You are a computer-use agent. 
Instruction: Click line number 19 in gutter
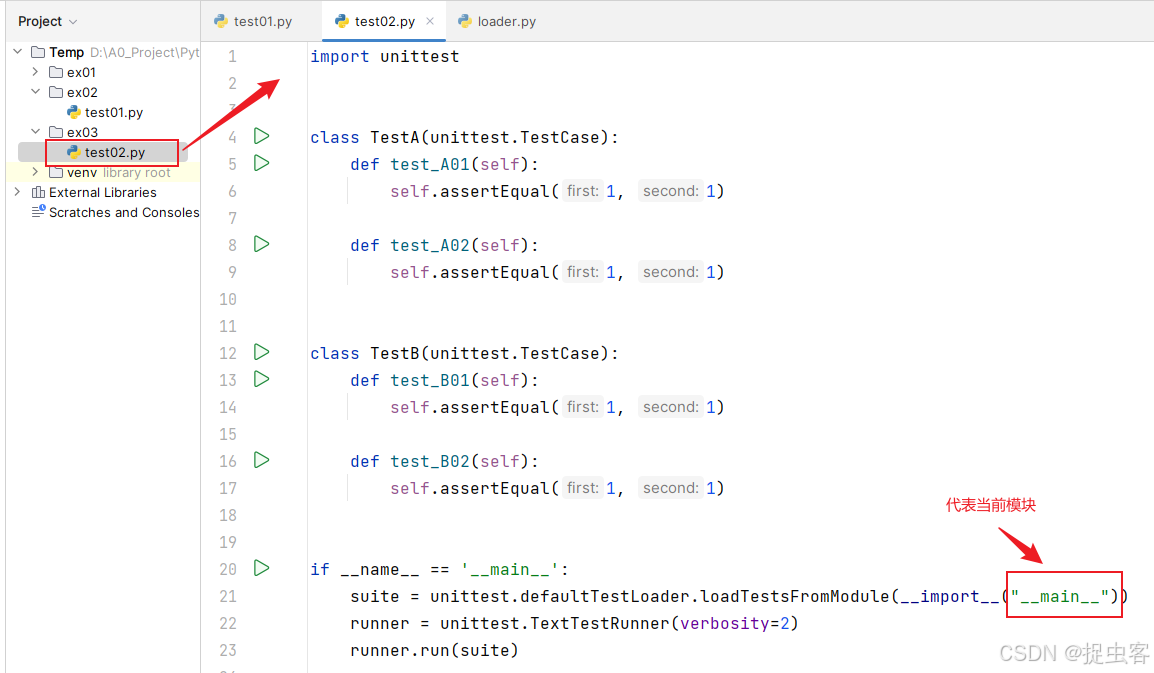point(227,543)
